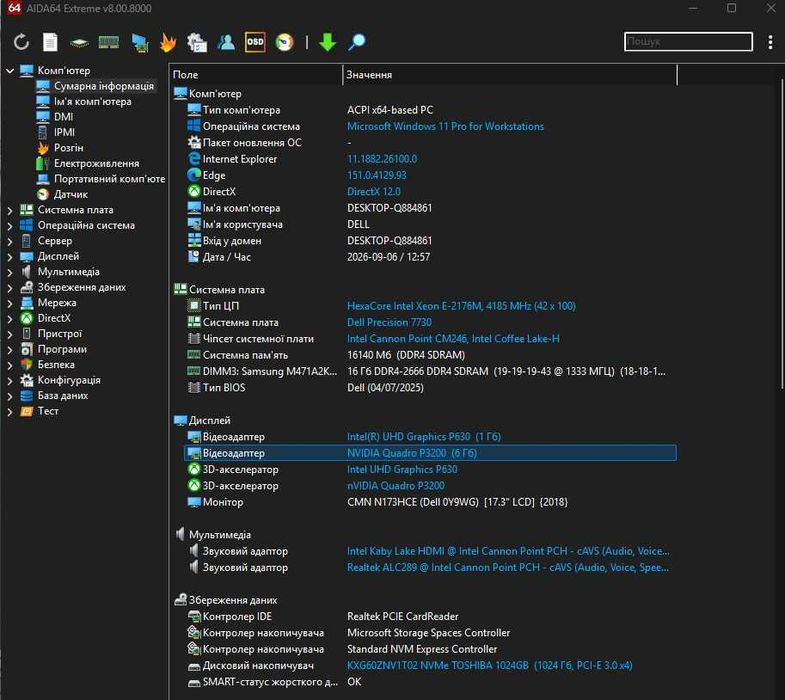Select the Дата / Час row

pos(431,257)
